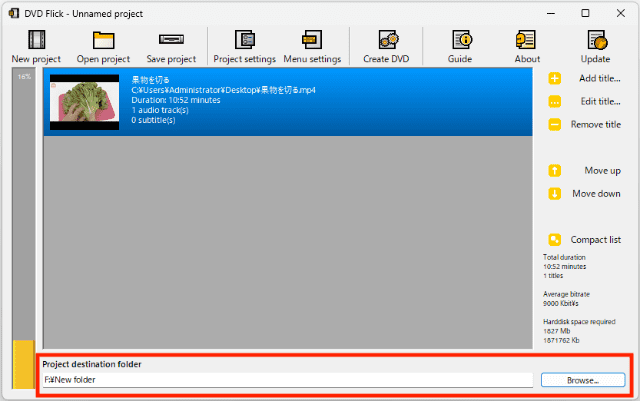
Task: Click the yellow plus Add title icon
Action: (x=554, y=78)
